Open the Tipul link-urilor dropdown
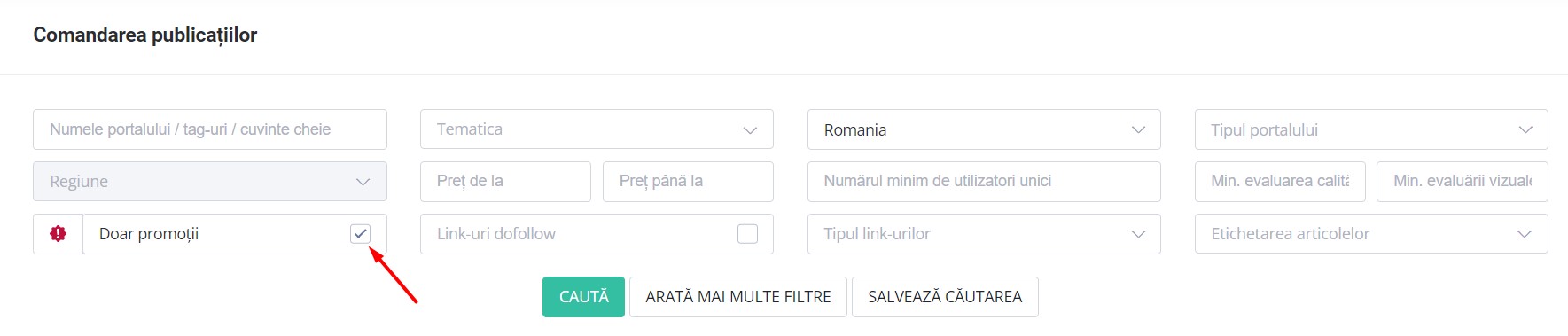1568x336 pixels. (x=984, y=234)
